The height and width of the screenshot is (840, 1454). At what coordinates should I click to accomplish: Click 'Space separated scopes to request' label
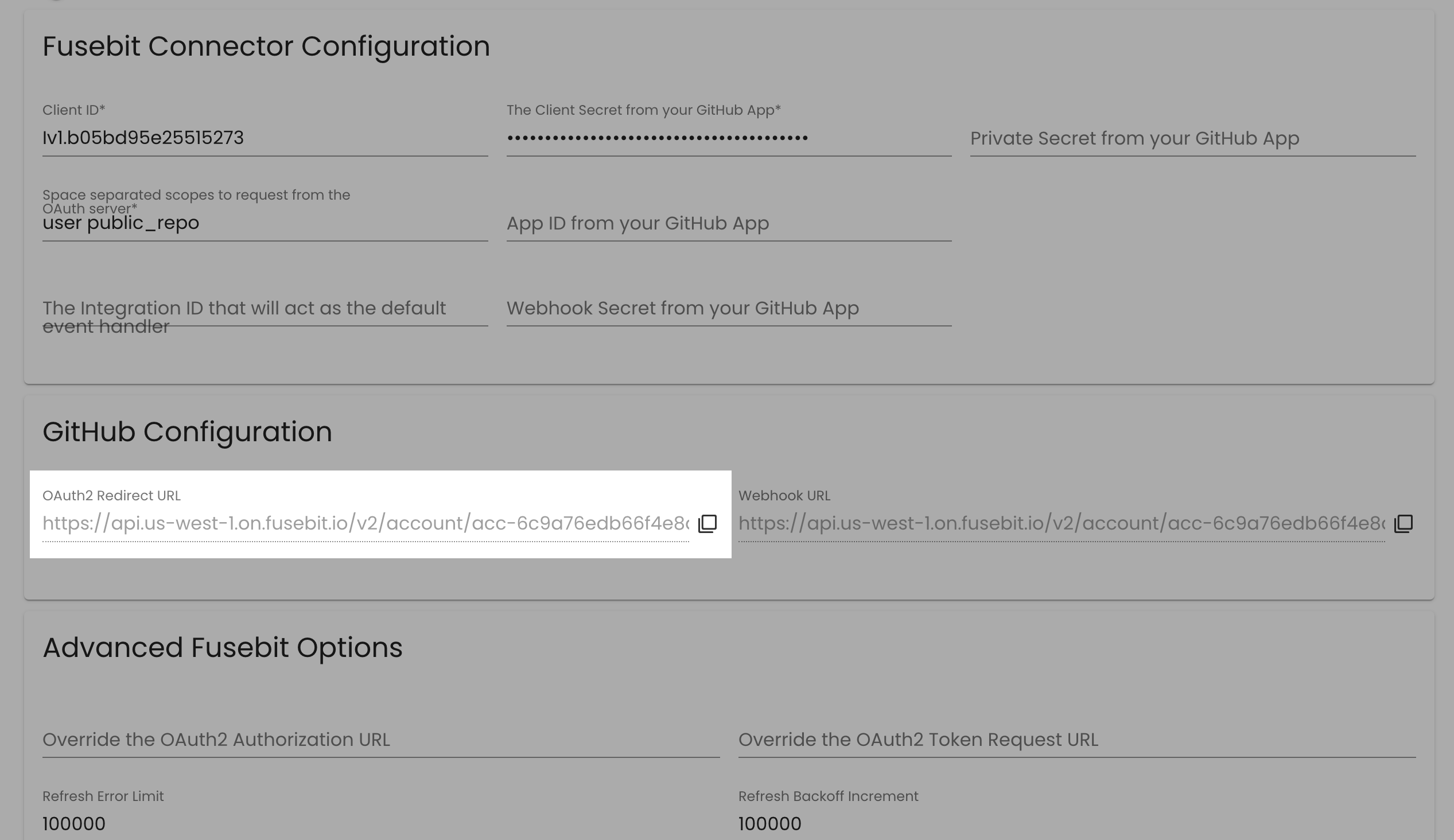(197, 201)
